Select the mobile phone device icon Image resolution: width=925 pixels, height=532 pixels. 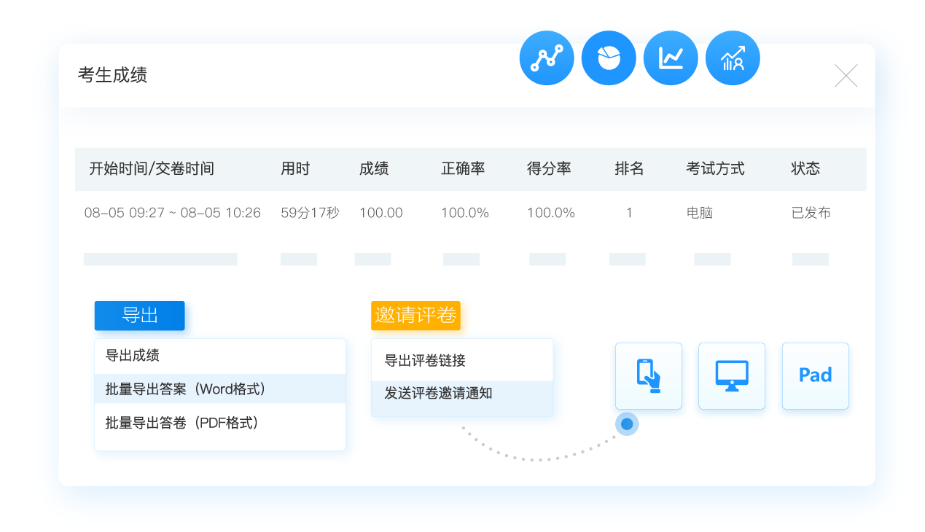(x=648, y=375)
